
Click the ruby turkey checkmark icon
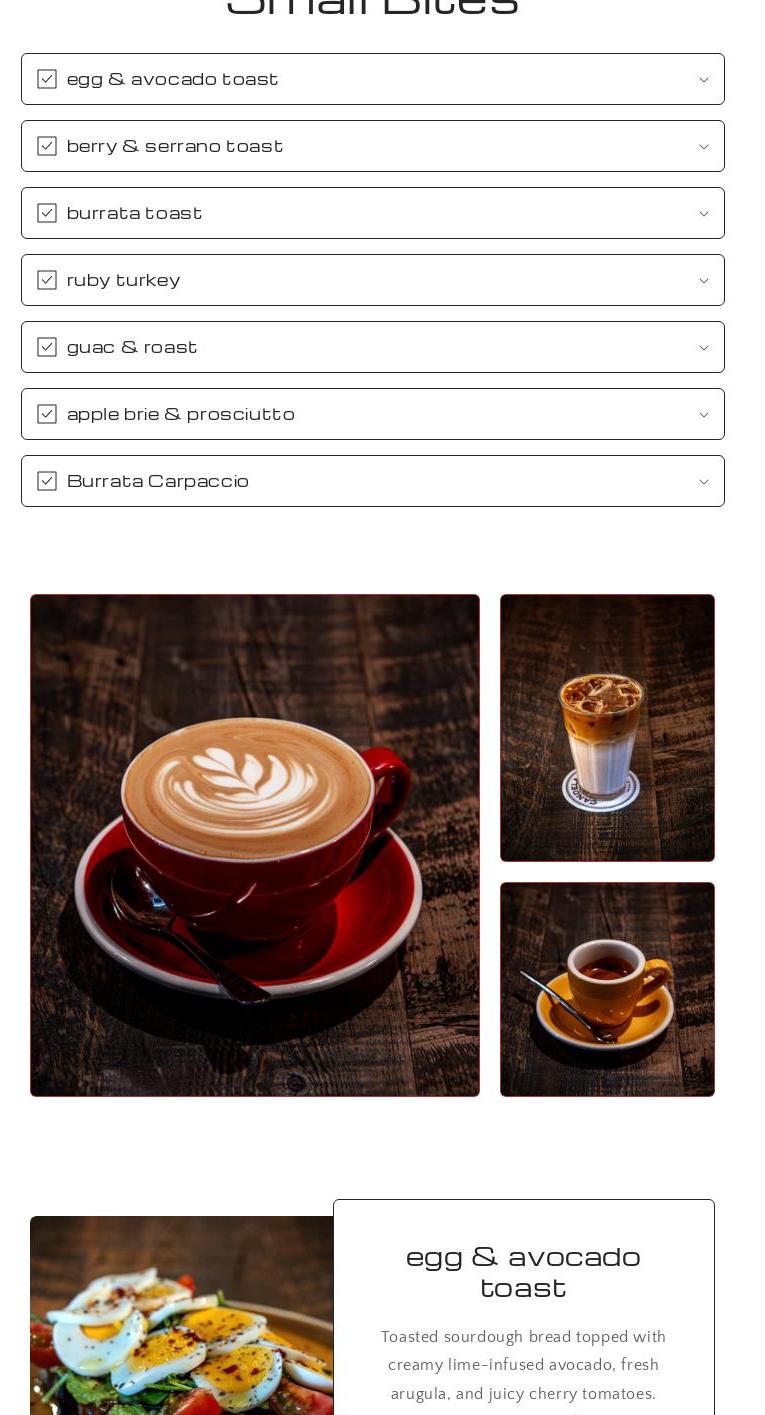(x=47, y=280)
